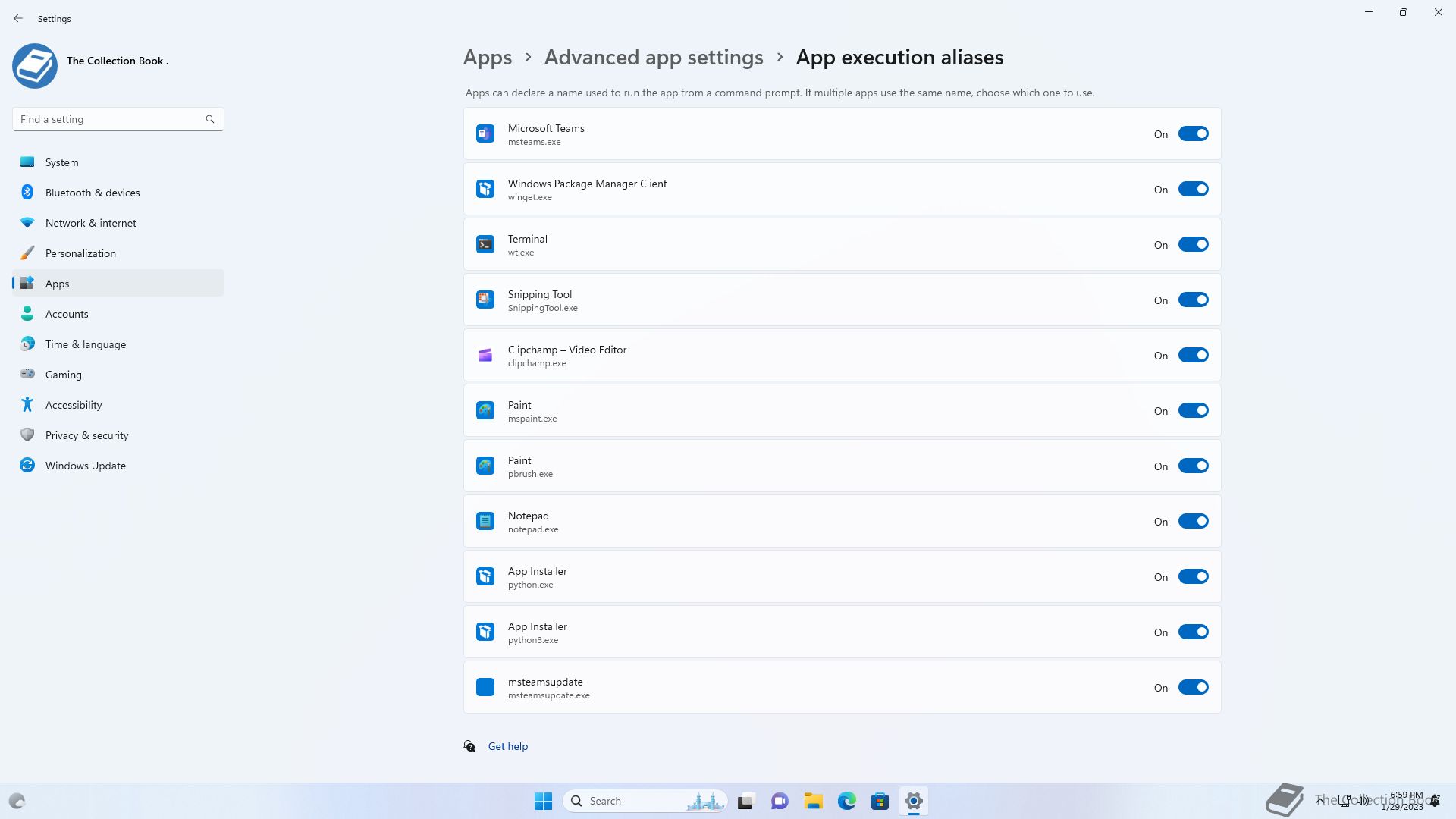Image resolution: width=1456 pixels, height=819 pixels.
Task: Open Bluetooth & devices settings
Action: (x=118, y=193)
